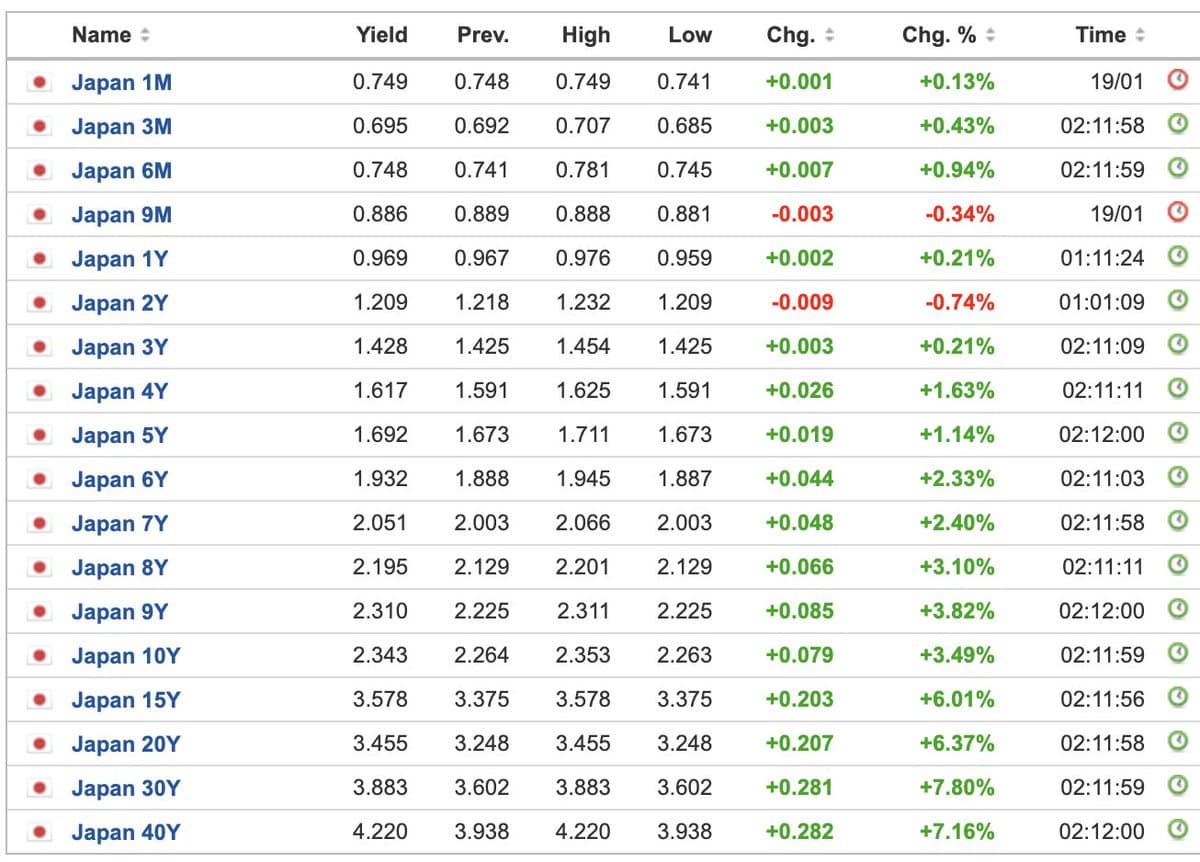Click the Japan flag icon beside Japan 30Y
The height and width of the screenshot is (862, 1200).
point(40,788)
